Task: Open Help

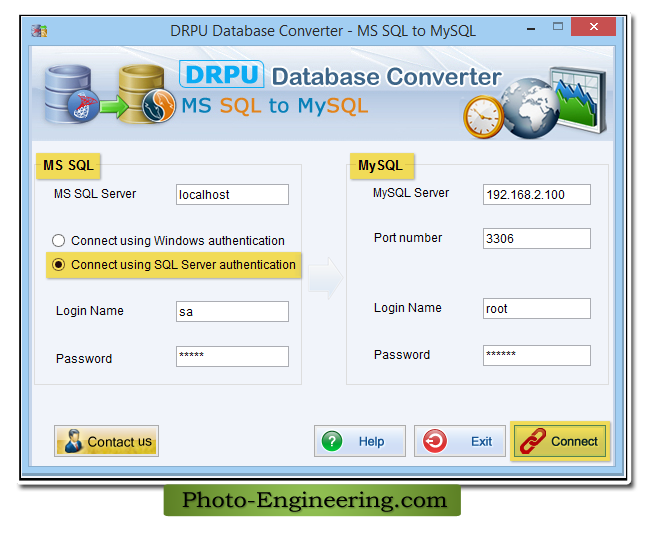Action: pyautogui.click(x=360, y=441)
